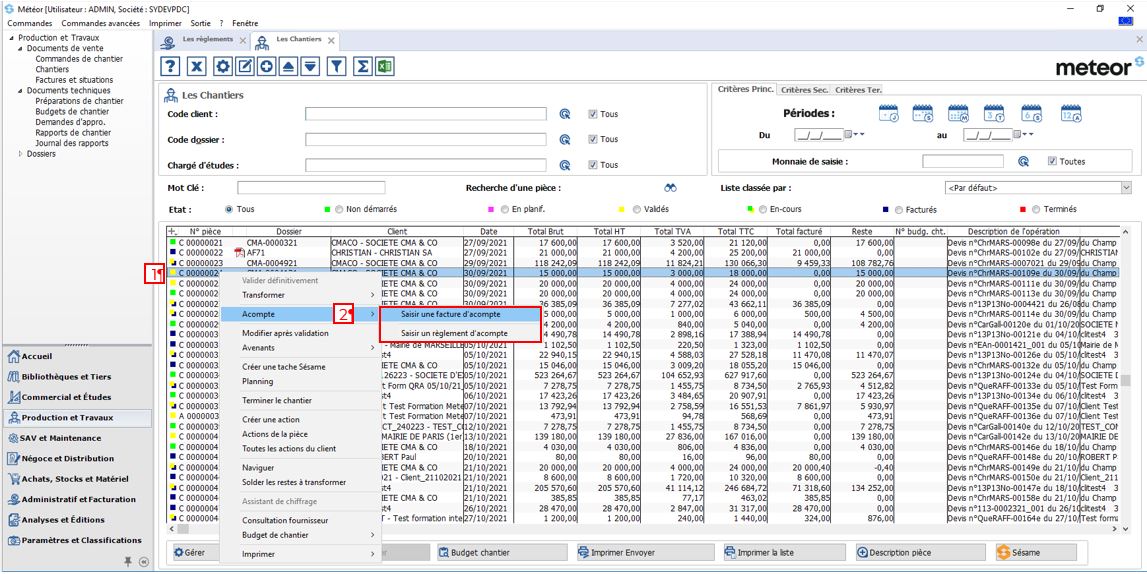This screenshot has height=574, width=1147.
Task: Collapse the Production et Travaux tree node
Action: point(12,38)
